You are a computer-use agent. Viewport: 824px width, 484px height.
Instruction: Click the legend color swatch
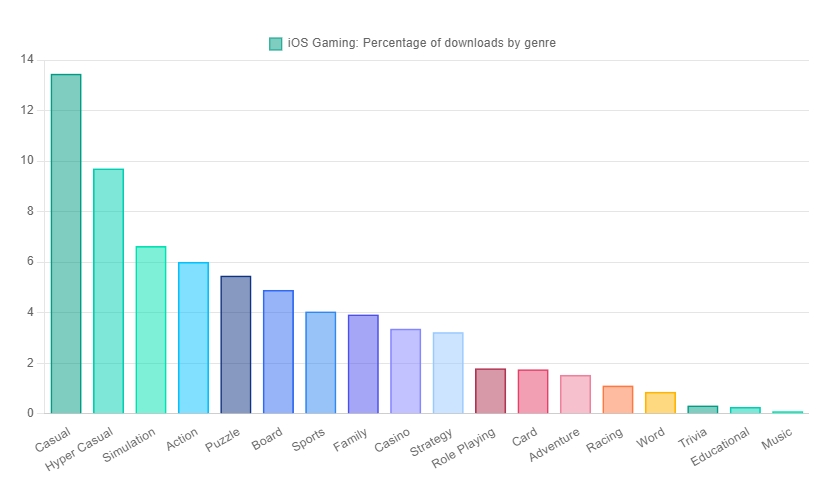click(x=276, y=43)
